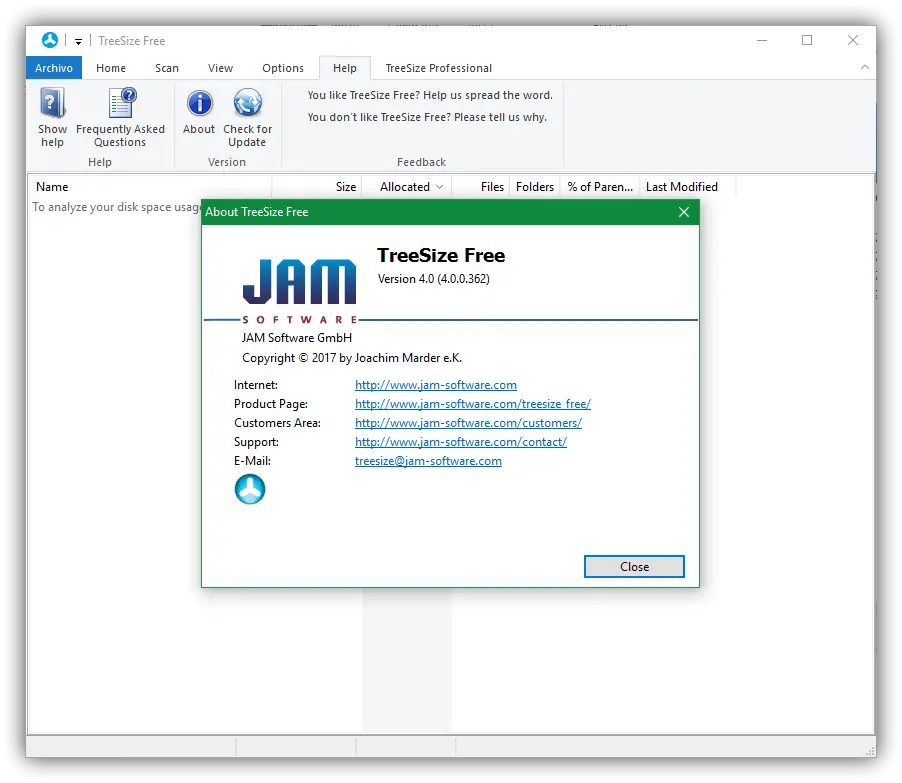This screenshot has height=783, width=902.
Task: Click the TreeSize pie logo in About dialog
Action: [250, 489]
